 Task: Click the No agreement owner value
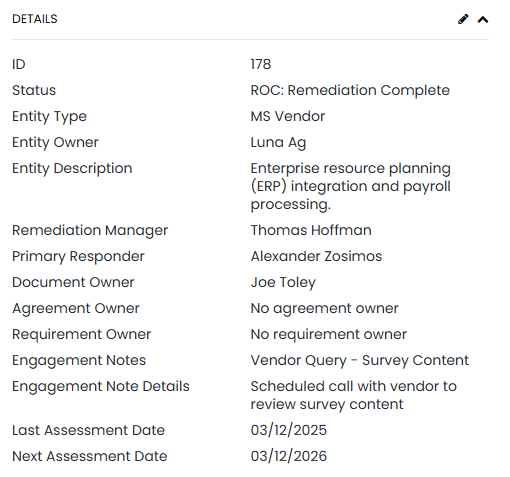click(x=324, y=308)
